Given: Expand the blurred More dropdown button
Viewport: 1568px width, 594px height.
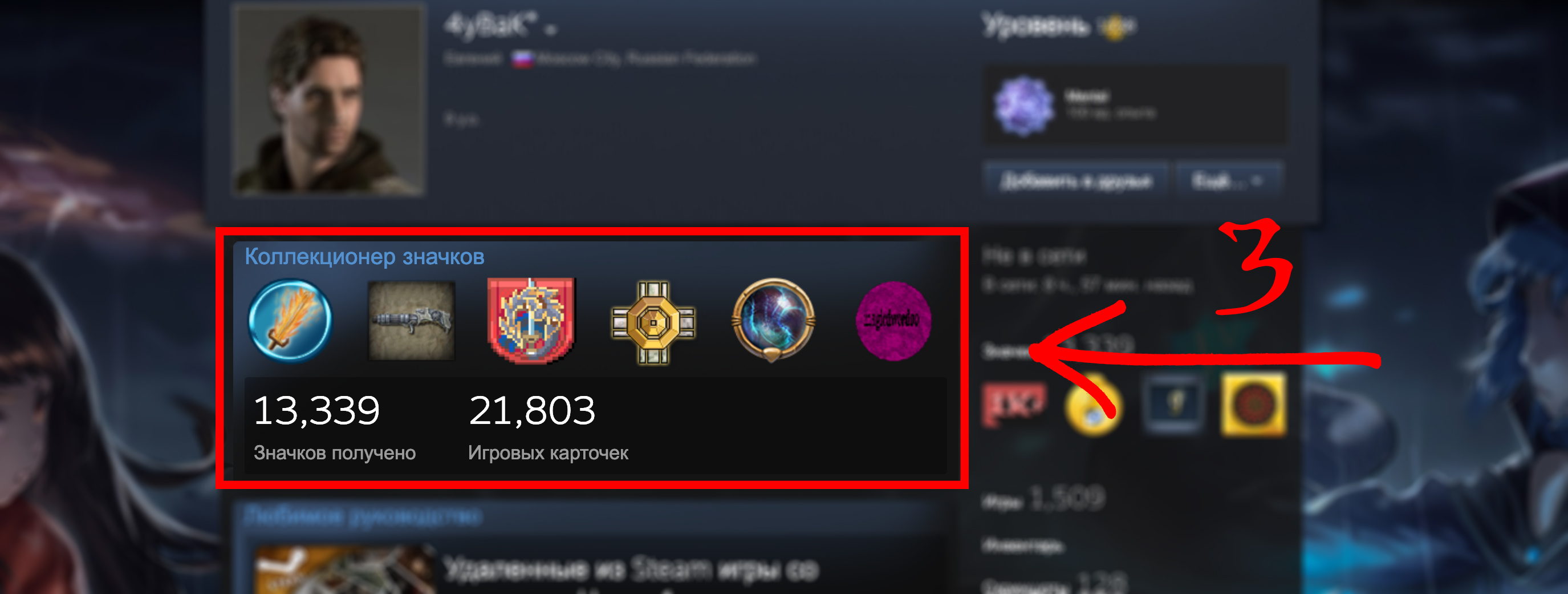Looking at the screenshot, I should [x=1229, y=180].
